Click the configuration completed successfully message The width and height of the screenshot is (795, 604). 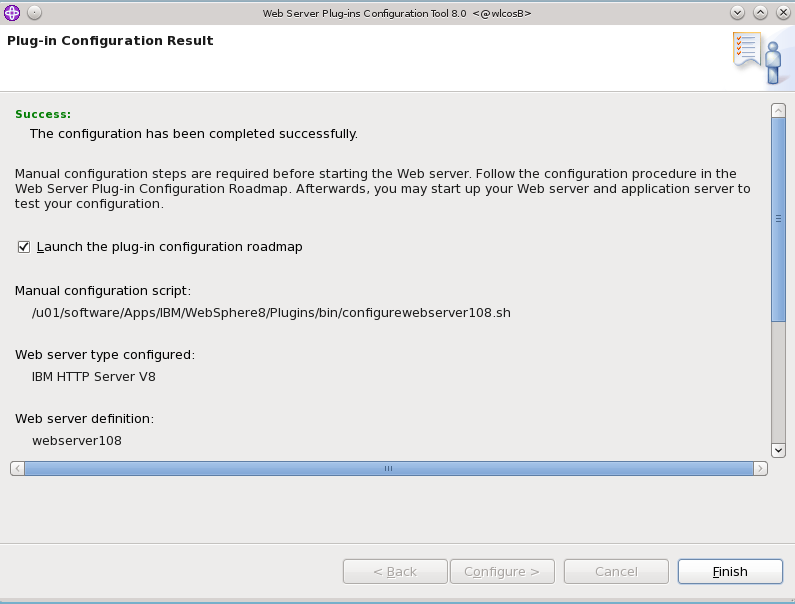194,134
